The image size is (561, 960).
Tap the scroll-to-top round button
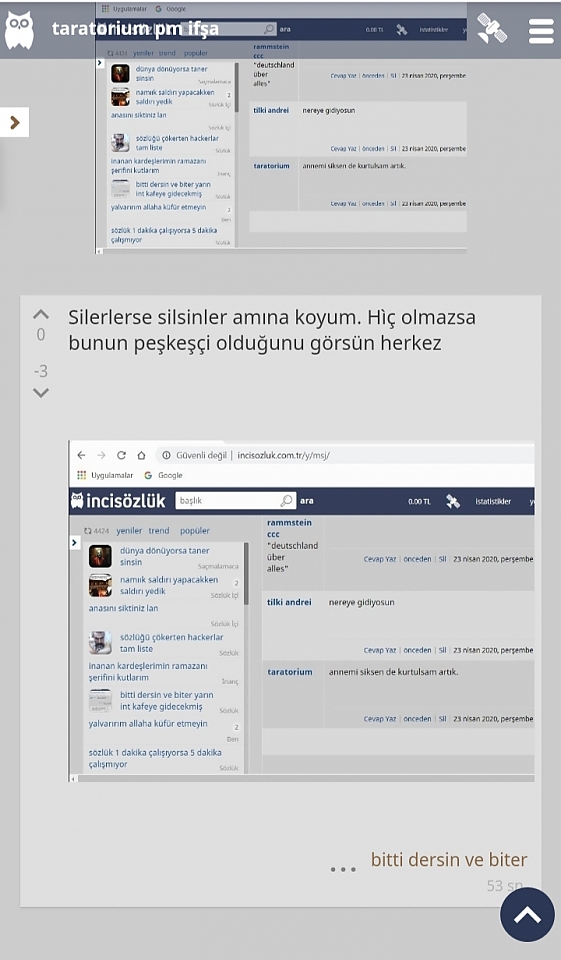(x=527, y=915)
